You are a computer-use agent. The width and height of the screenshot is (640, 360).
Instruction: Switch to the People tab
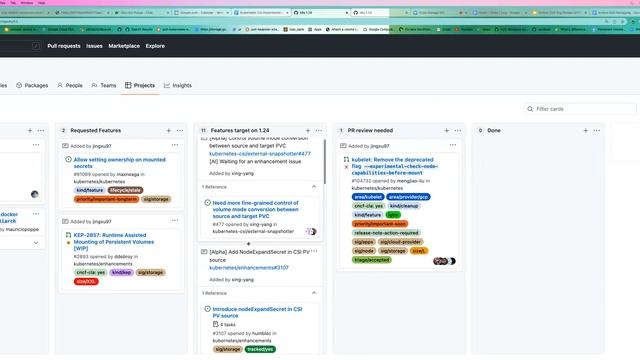tap(70, 85)
